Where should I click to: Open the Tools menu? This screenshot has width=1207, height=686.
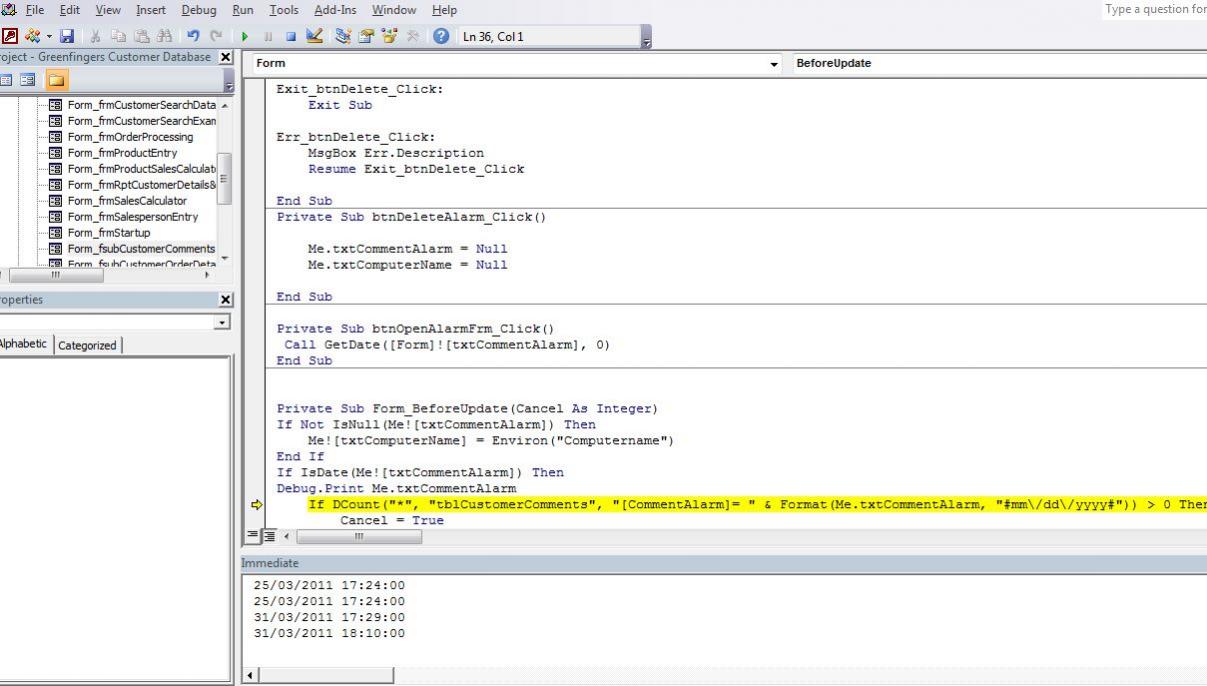(285, 10)
